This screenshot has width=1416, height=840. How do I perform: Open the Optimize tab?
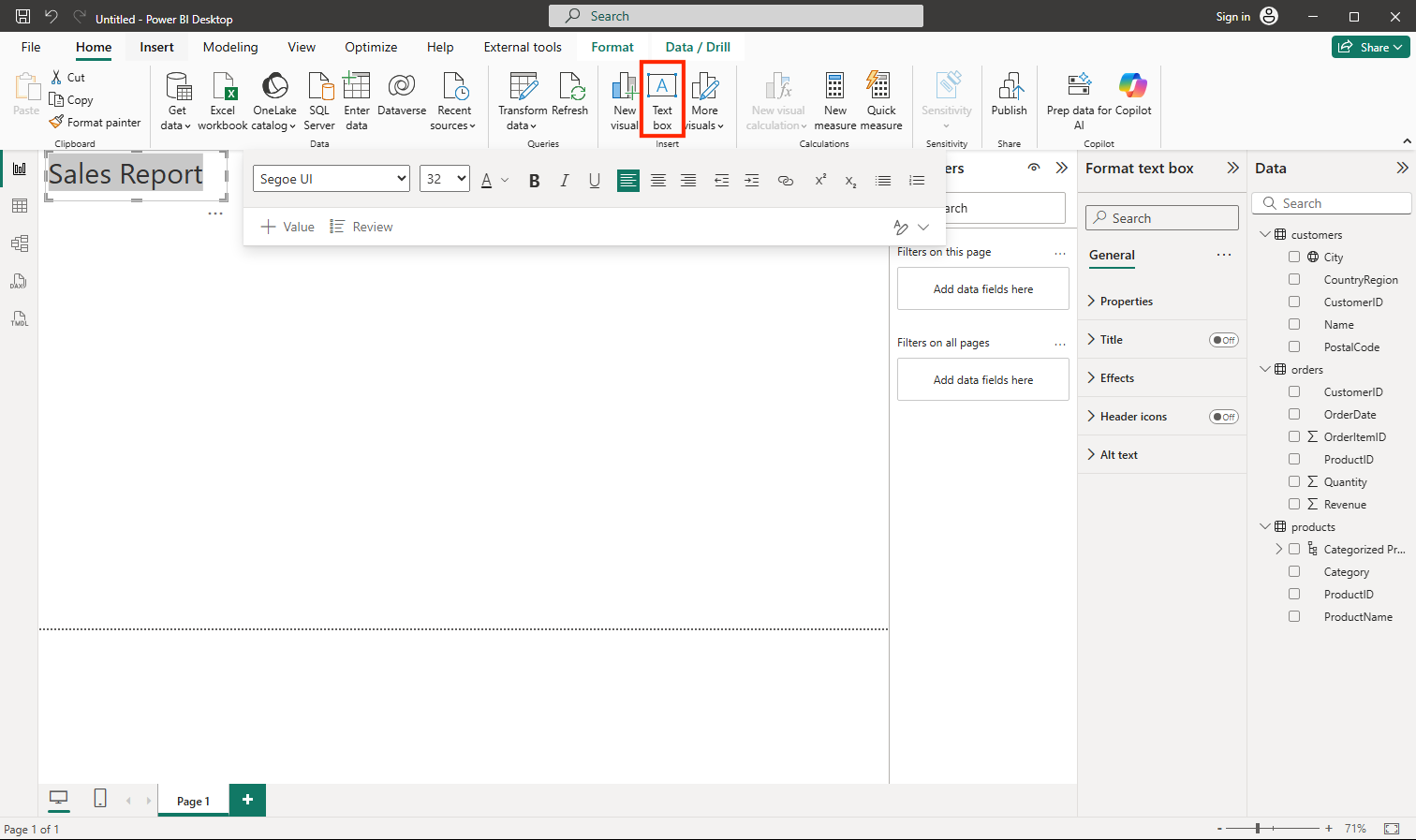click(x=371, y=47)
